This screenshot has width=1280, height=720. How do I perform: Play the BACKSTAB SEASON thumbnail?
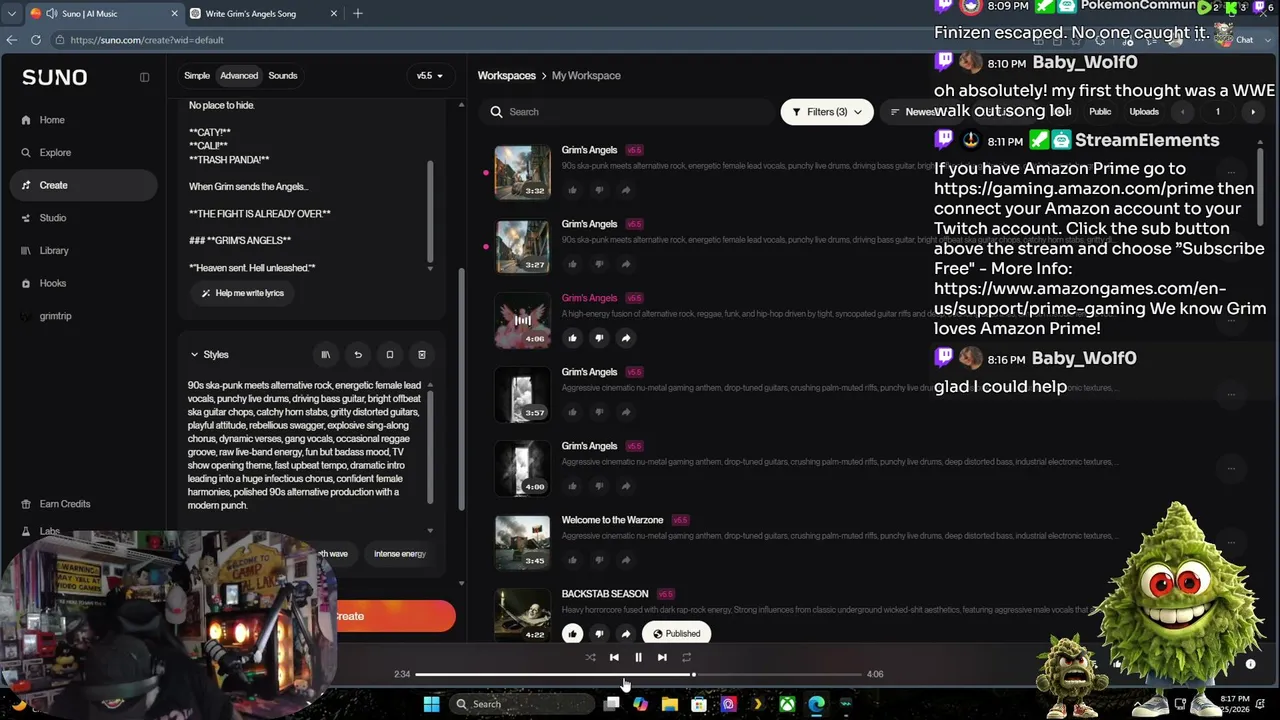[x=523, y=615]
